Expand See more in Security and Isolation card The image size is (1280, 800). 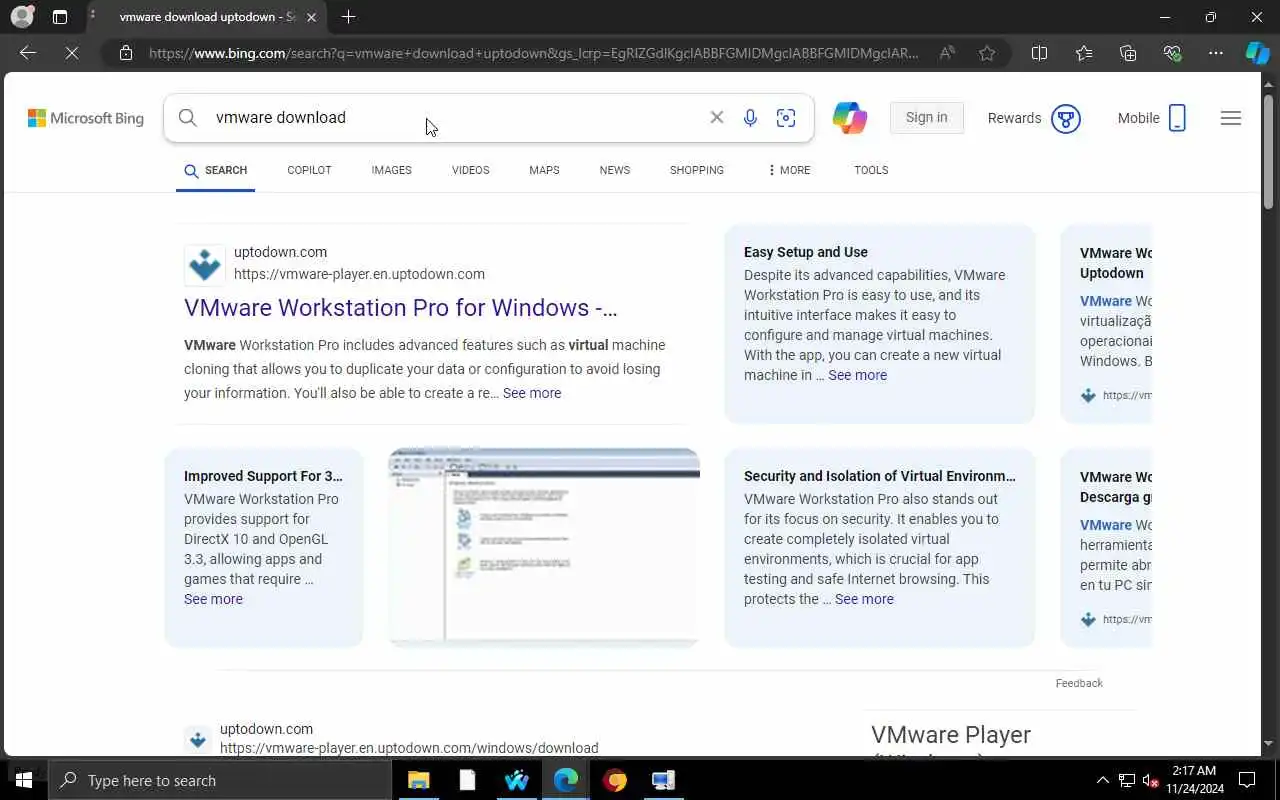pos(864,599)
